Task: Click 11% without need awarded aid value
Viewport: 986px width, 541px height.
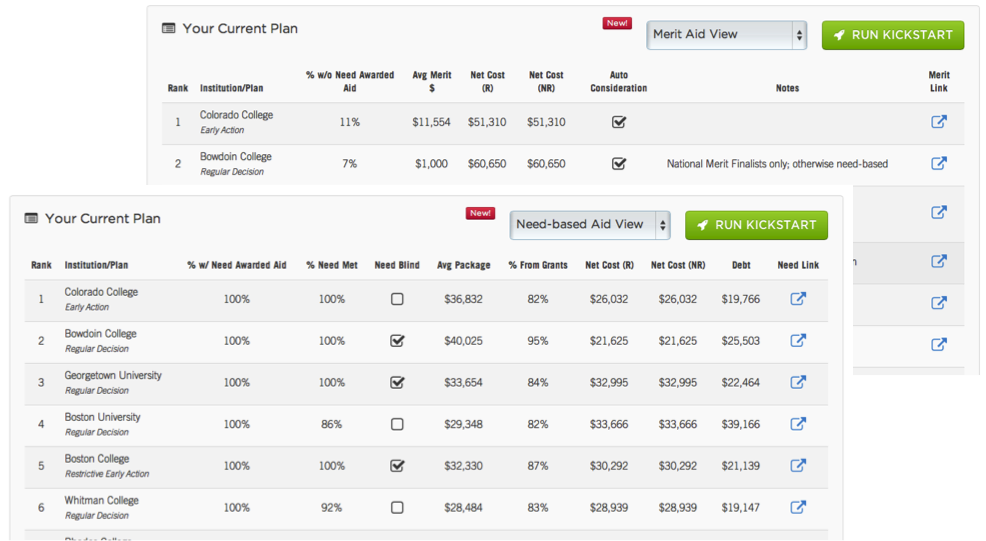Action: [350, 122]
